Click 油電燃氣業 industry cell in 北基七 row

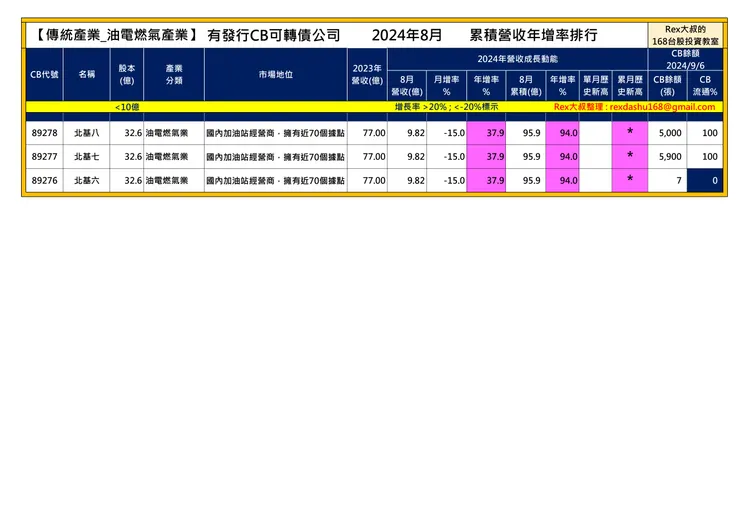point(174,157)
